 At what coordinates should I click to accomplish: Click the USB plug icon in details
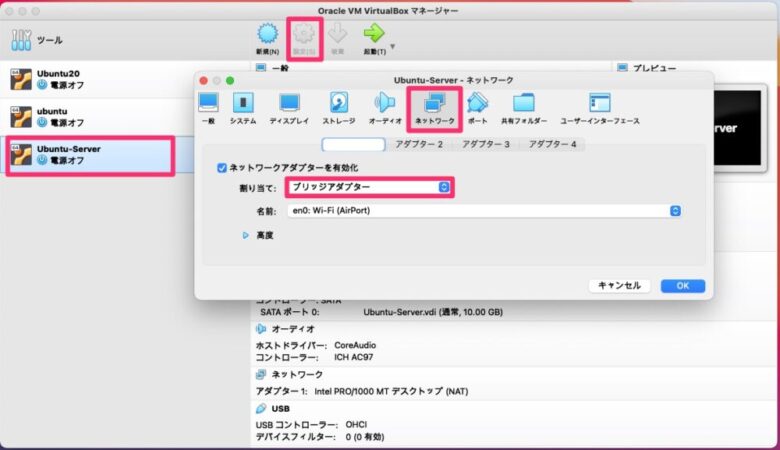261,409
